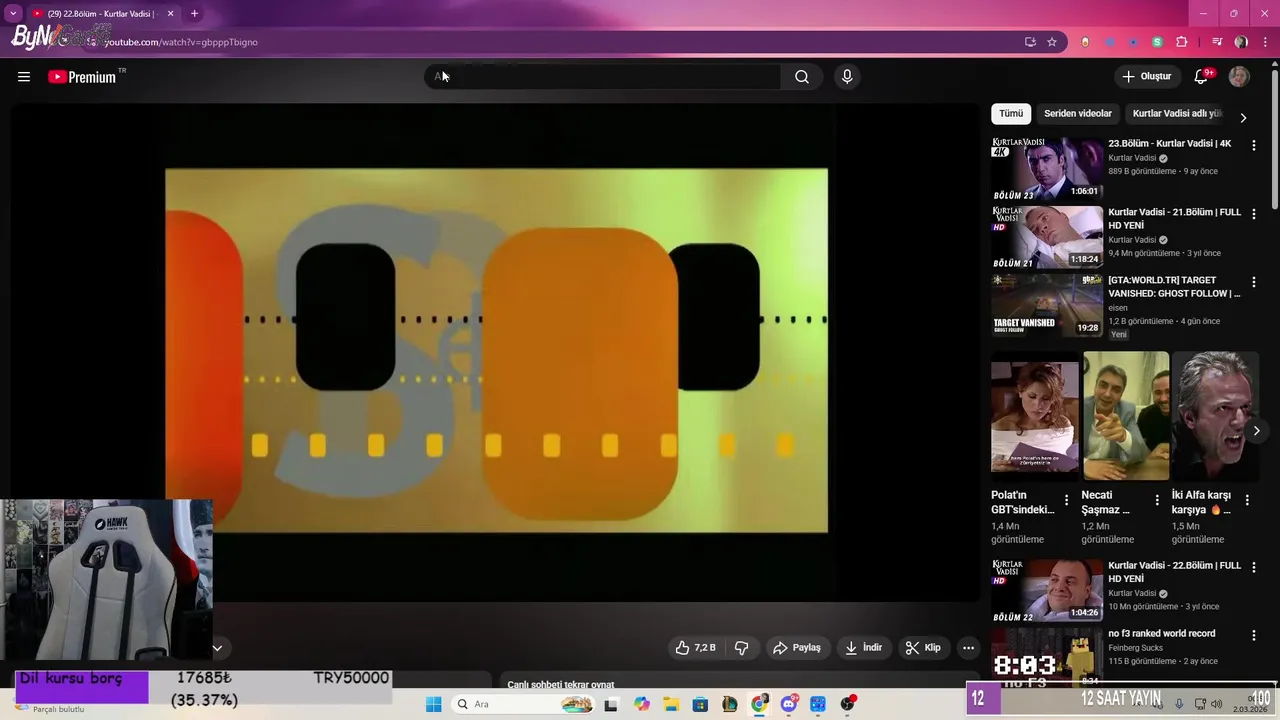The height and width of the screenshot is (720, 1280).
Task: Open Microsoft Store from taskbar
Action: point(700,704)
